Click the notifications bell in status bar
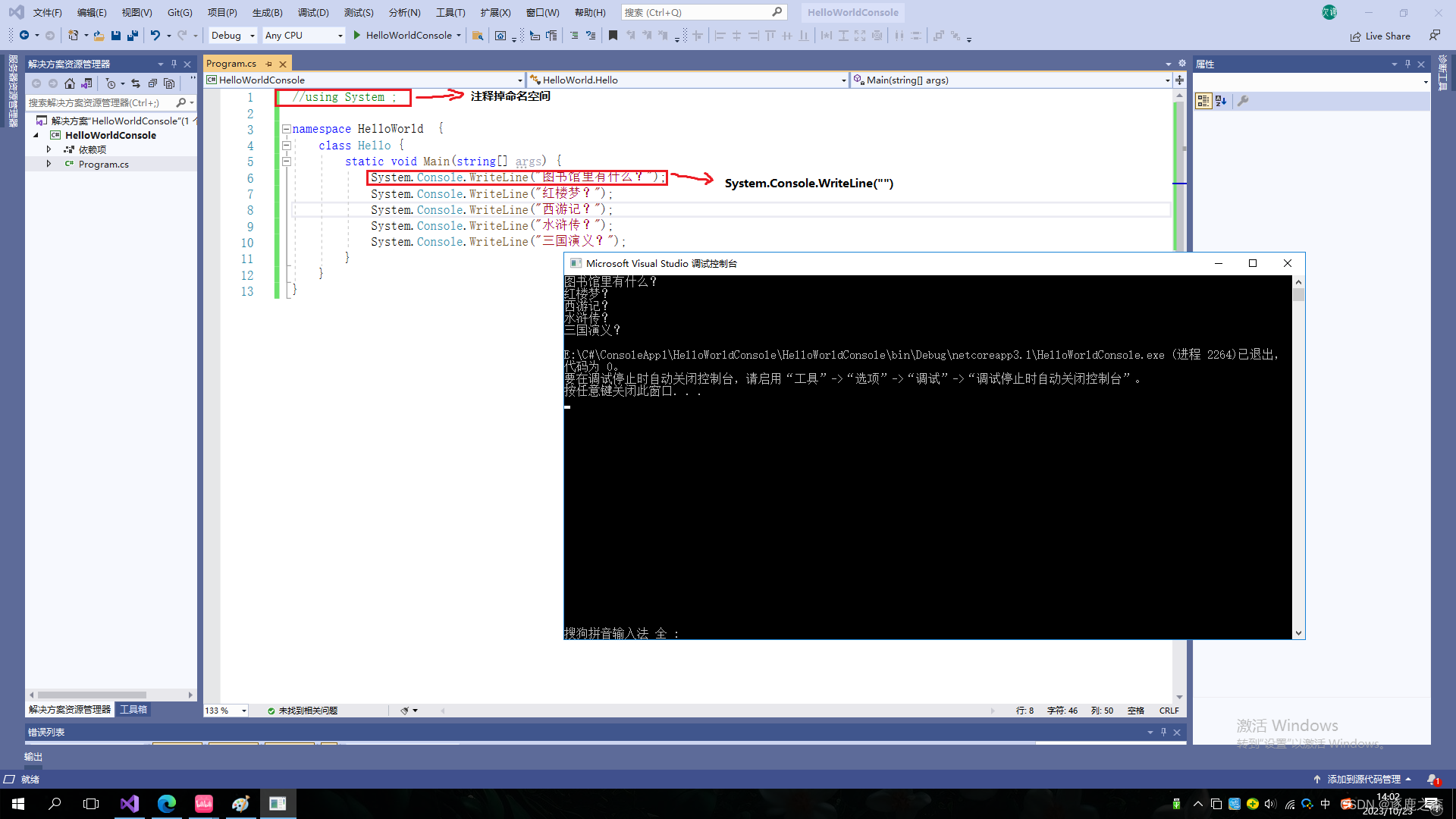1456x819 pixels. click(x=1432, y=779)
